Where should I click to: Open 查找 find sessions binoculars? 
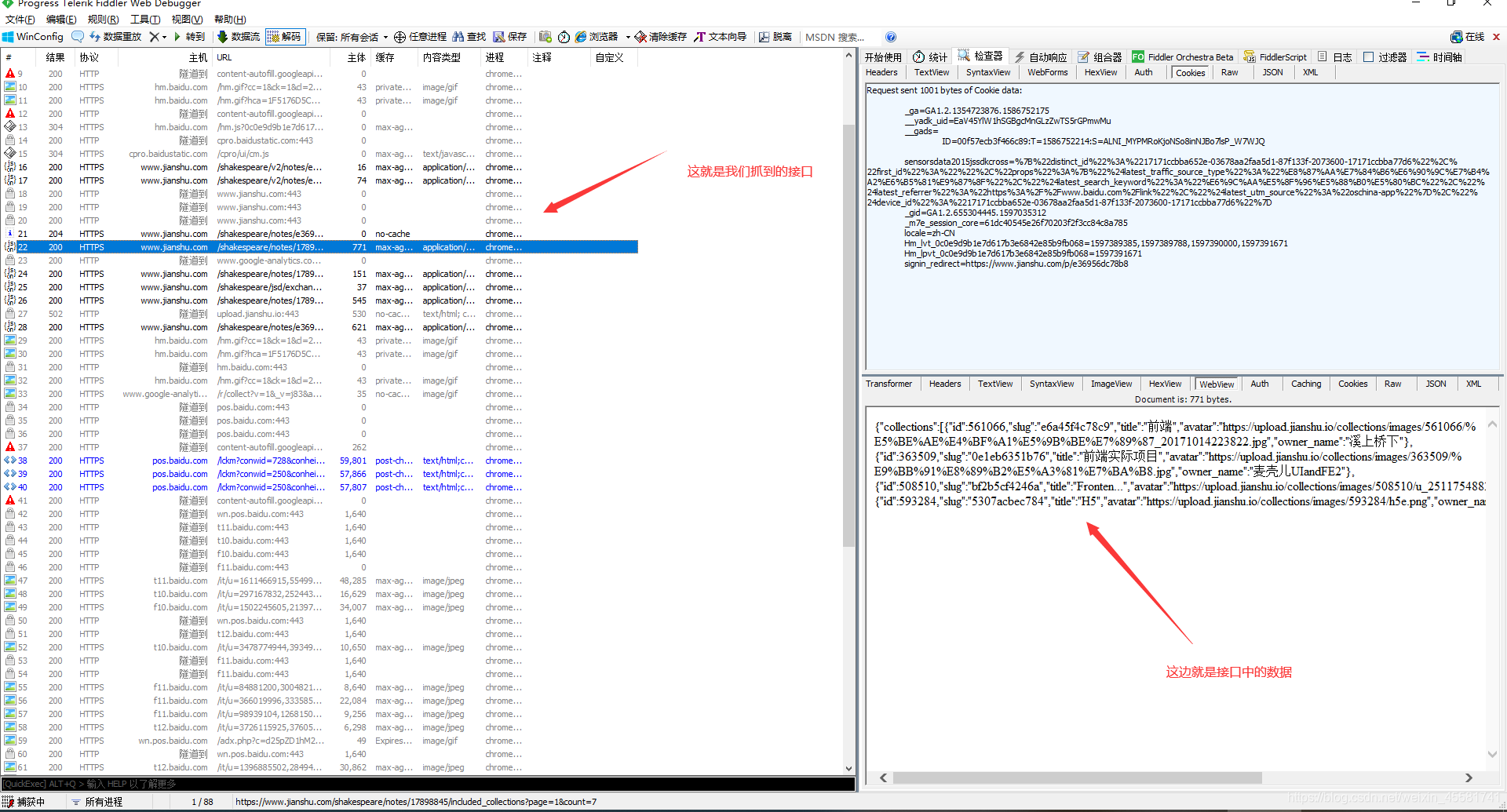point(469,37)
